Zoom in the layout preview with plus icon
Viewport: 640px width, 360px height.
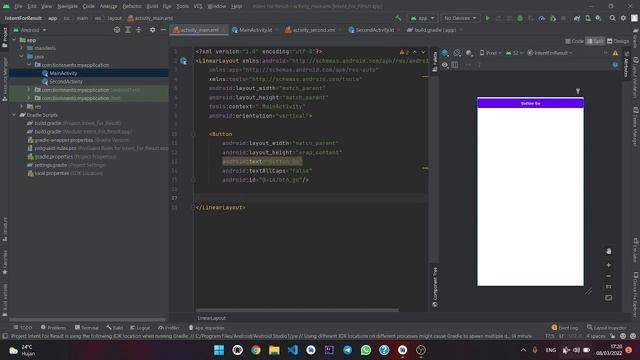click(609, 265)
